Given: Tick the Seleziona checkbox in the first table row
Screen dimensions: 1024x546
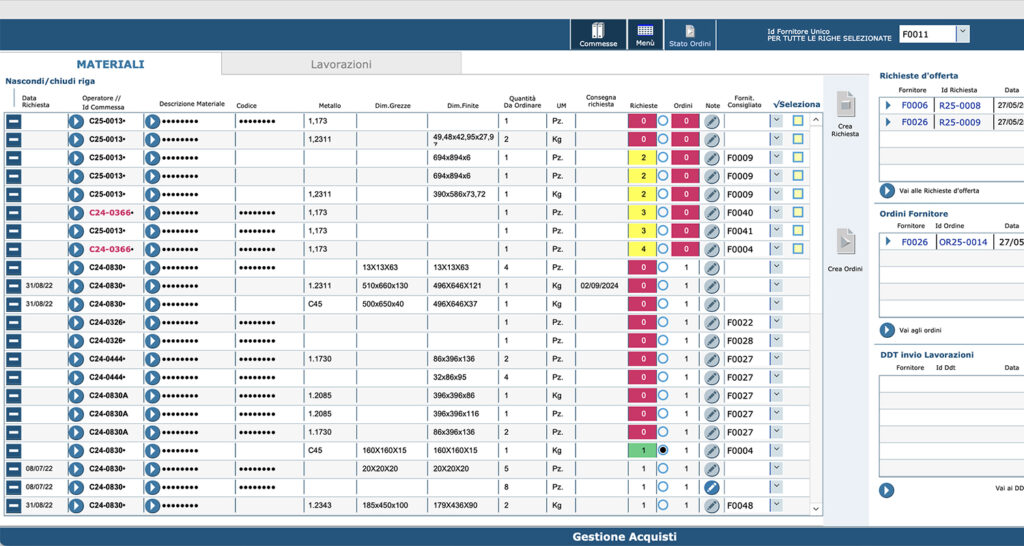Looking at the screenshot, I should click(798, 121).
